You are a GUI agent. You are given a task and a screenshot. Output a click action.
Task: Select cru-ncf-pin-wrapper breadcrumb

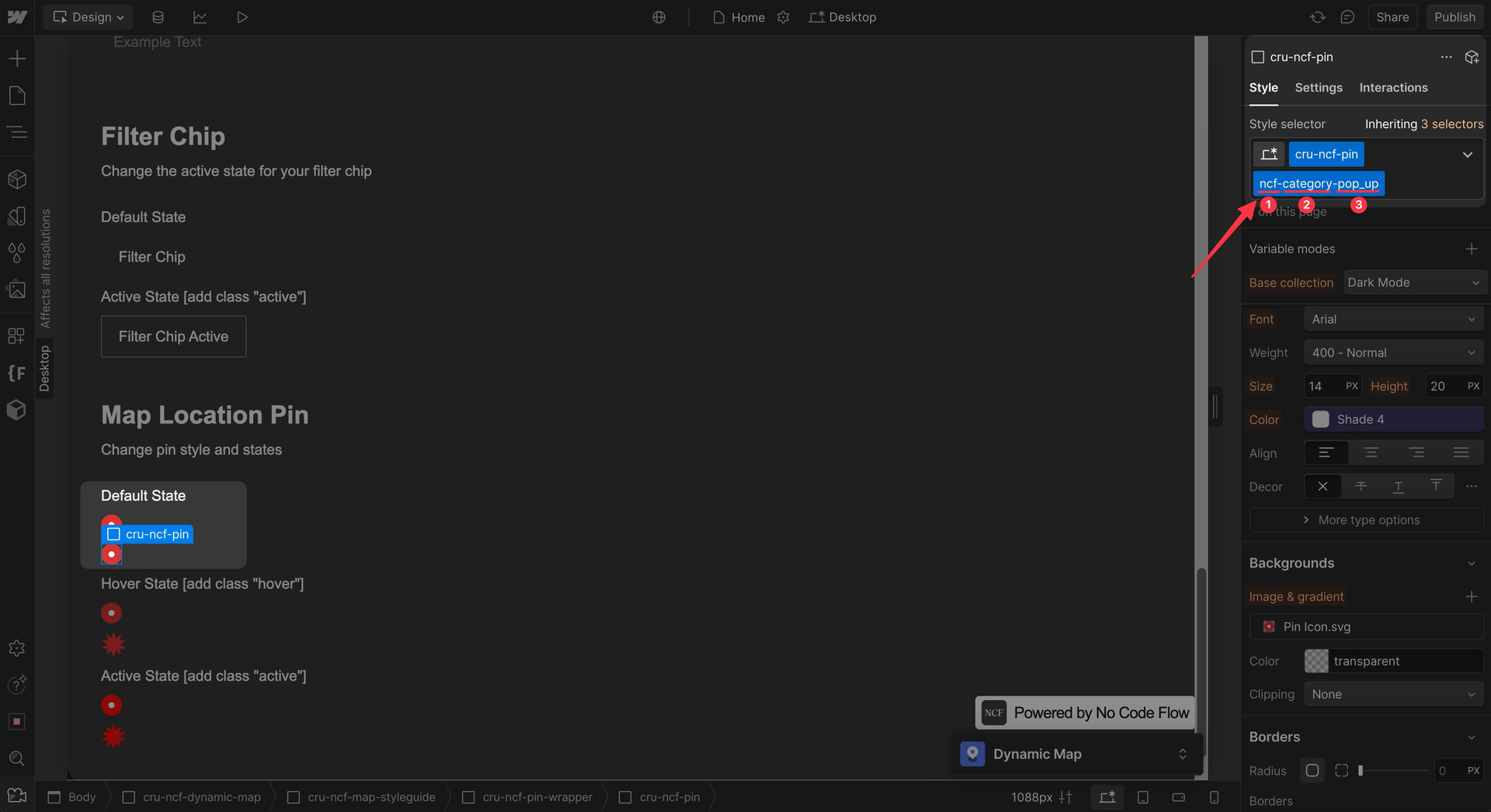pos(527,797)
